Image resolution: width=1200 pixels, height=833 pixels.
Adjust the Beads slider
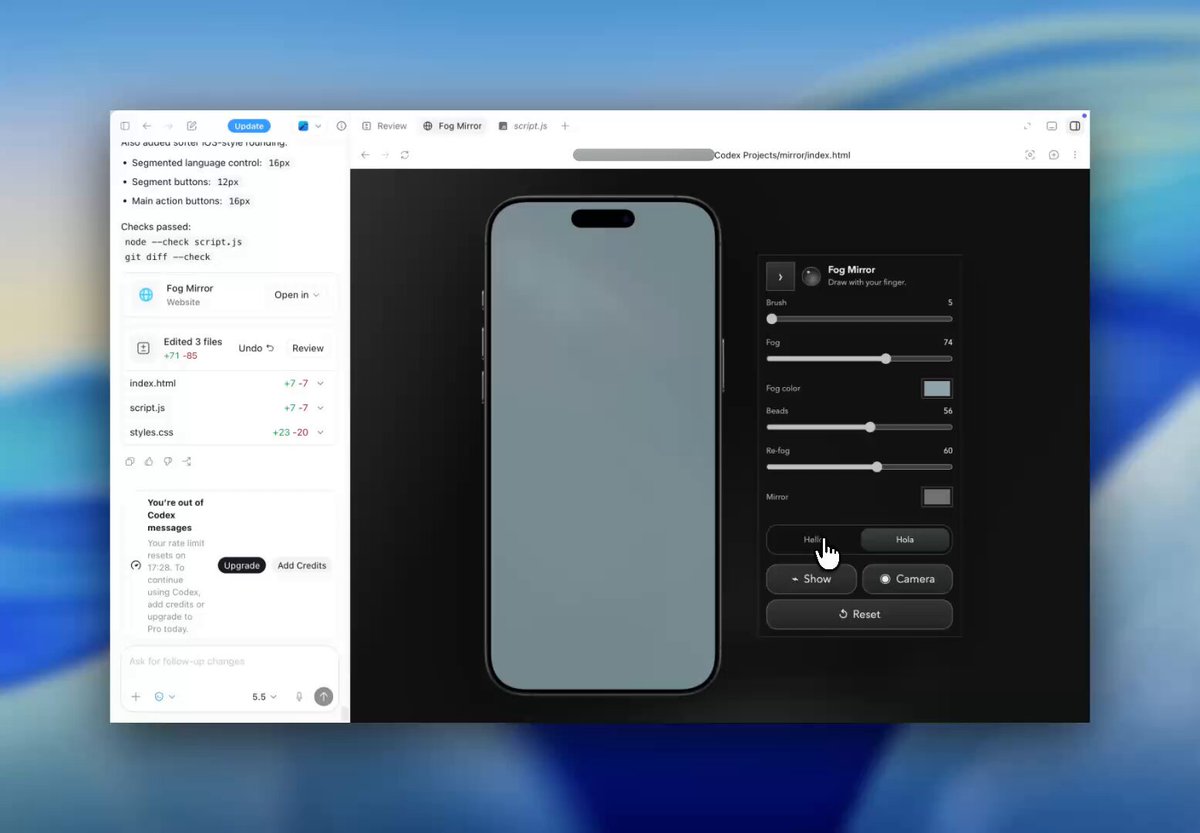pyautogui.click(x=859, y=427)
